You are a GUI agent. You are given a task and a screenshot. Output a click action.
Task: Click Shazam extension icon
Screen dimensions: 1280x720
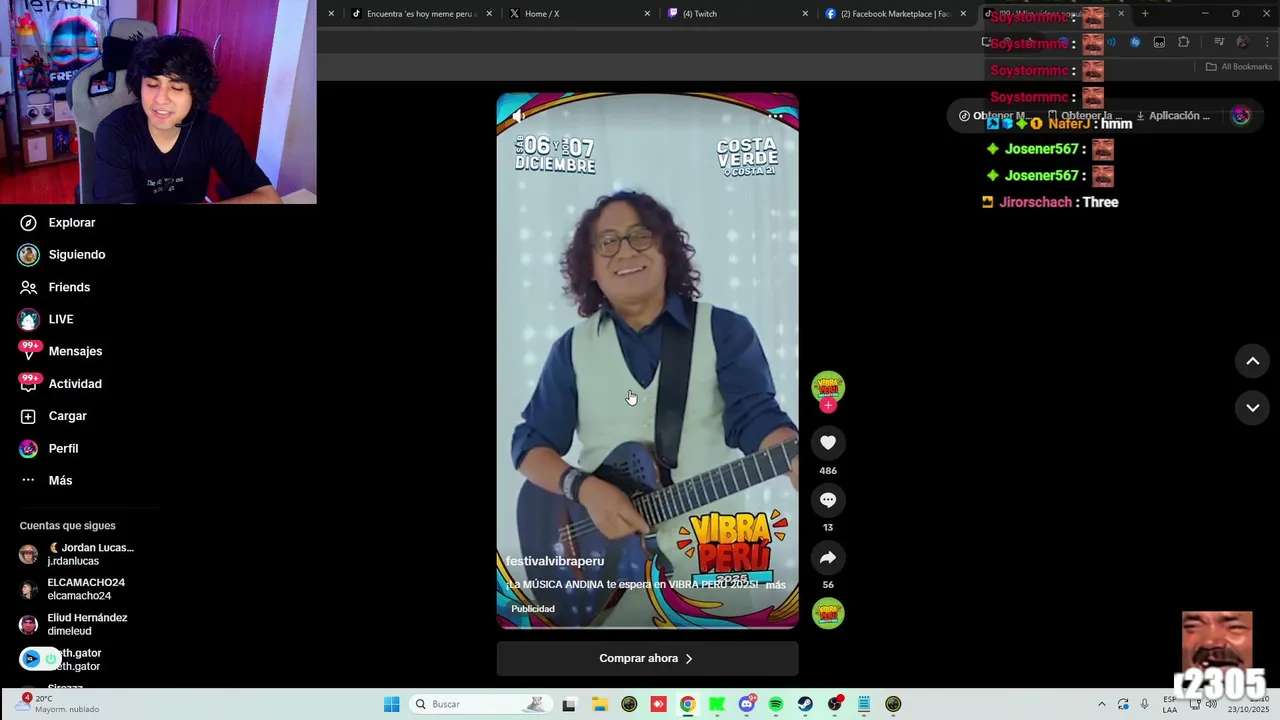1135,42
